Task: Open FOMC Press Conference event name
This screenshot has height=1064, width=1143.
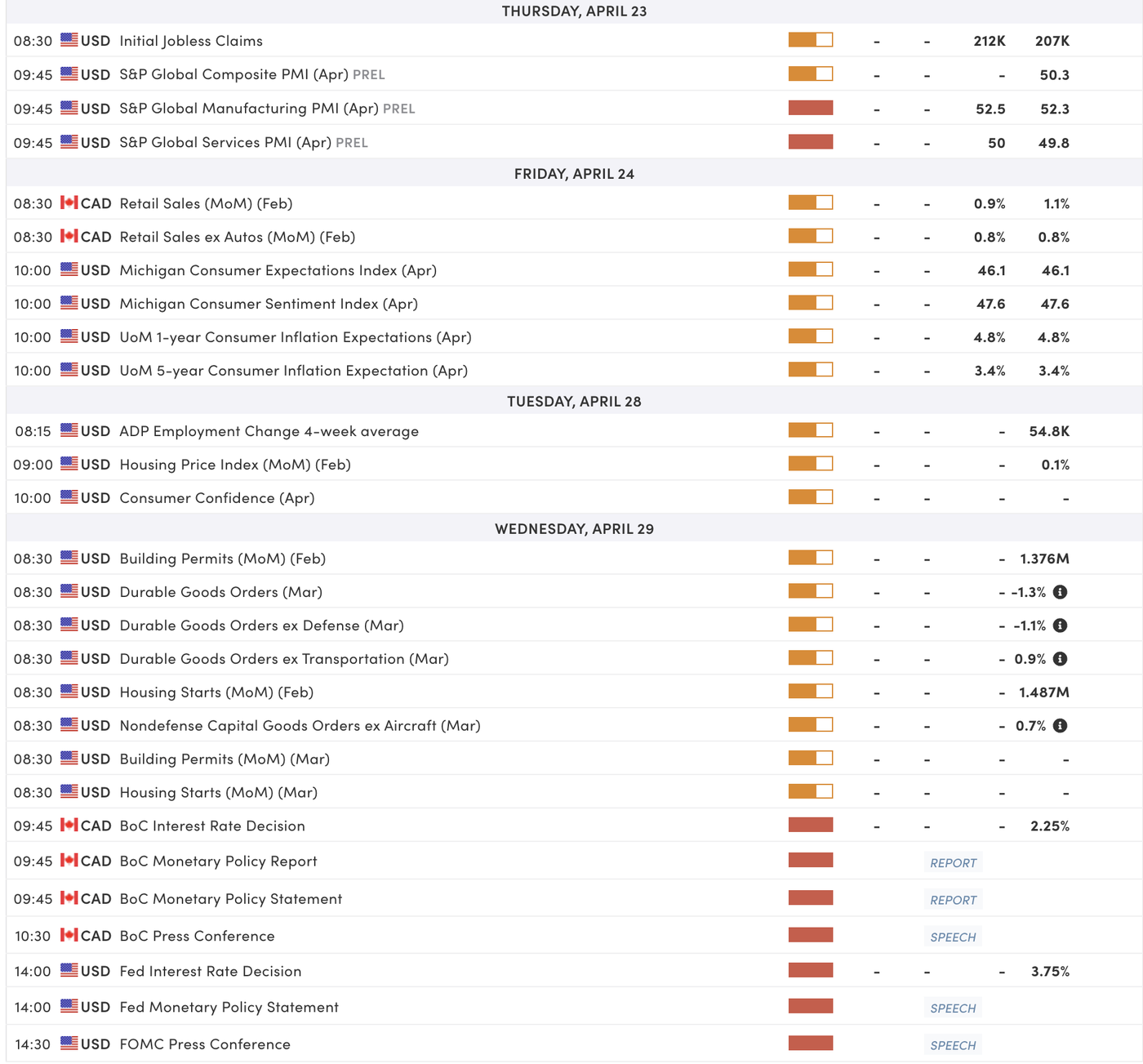Action: tap(205, 1044)
